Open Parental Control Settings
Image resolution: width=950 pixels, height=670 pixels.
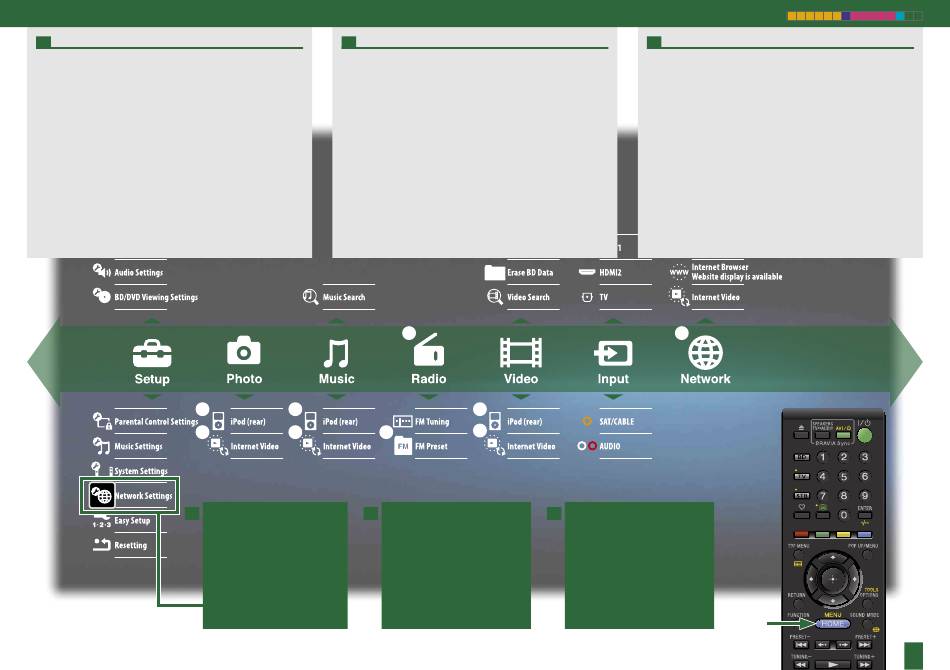click(145, 421)
